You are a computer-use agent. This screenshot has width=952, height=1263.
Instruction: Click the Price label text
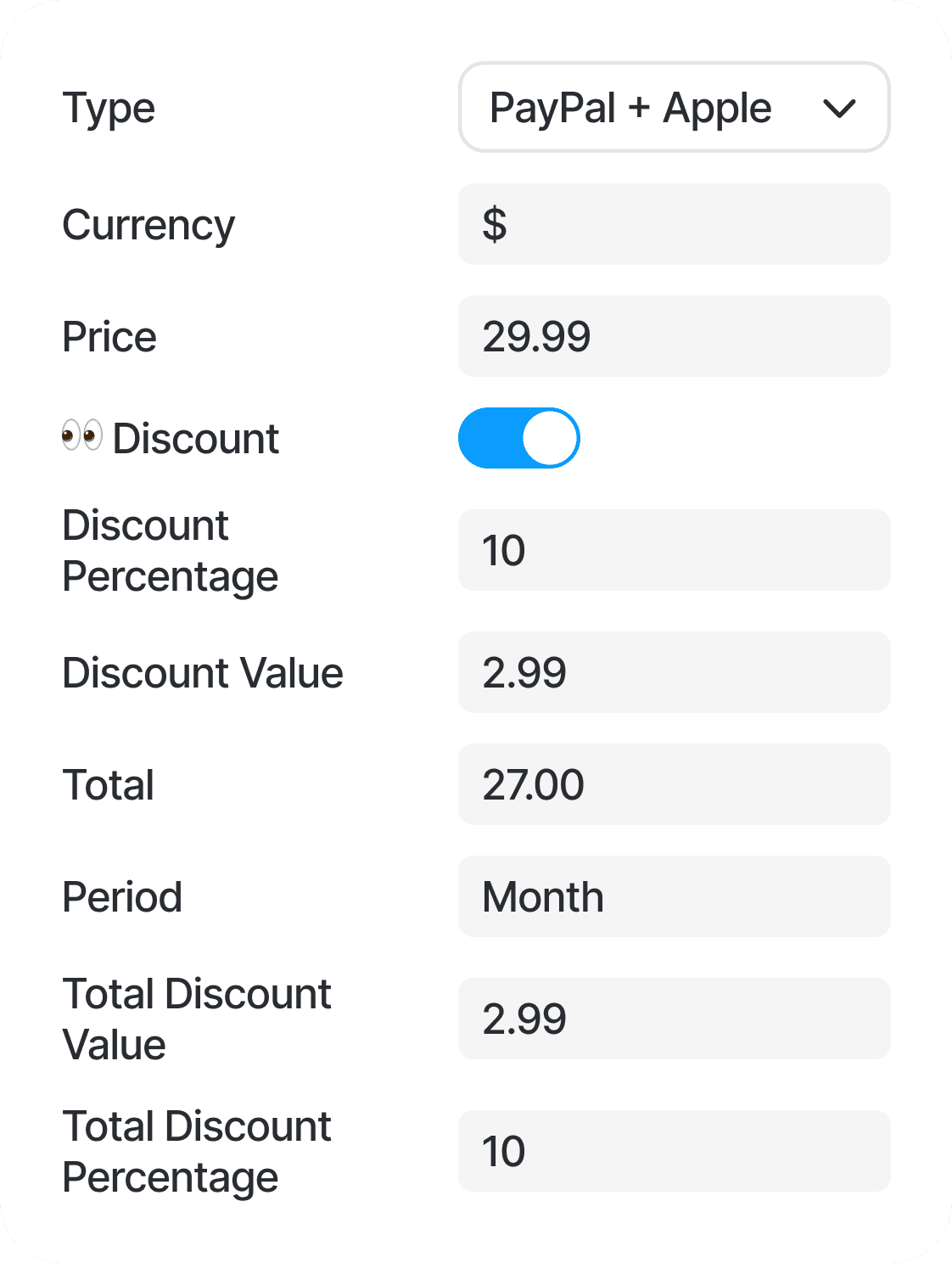(109, 337)
